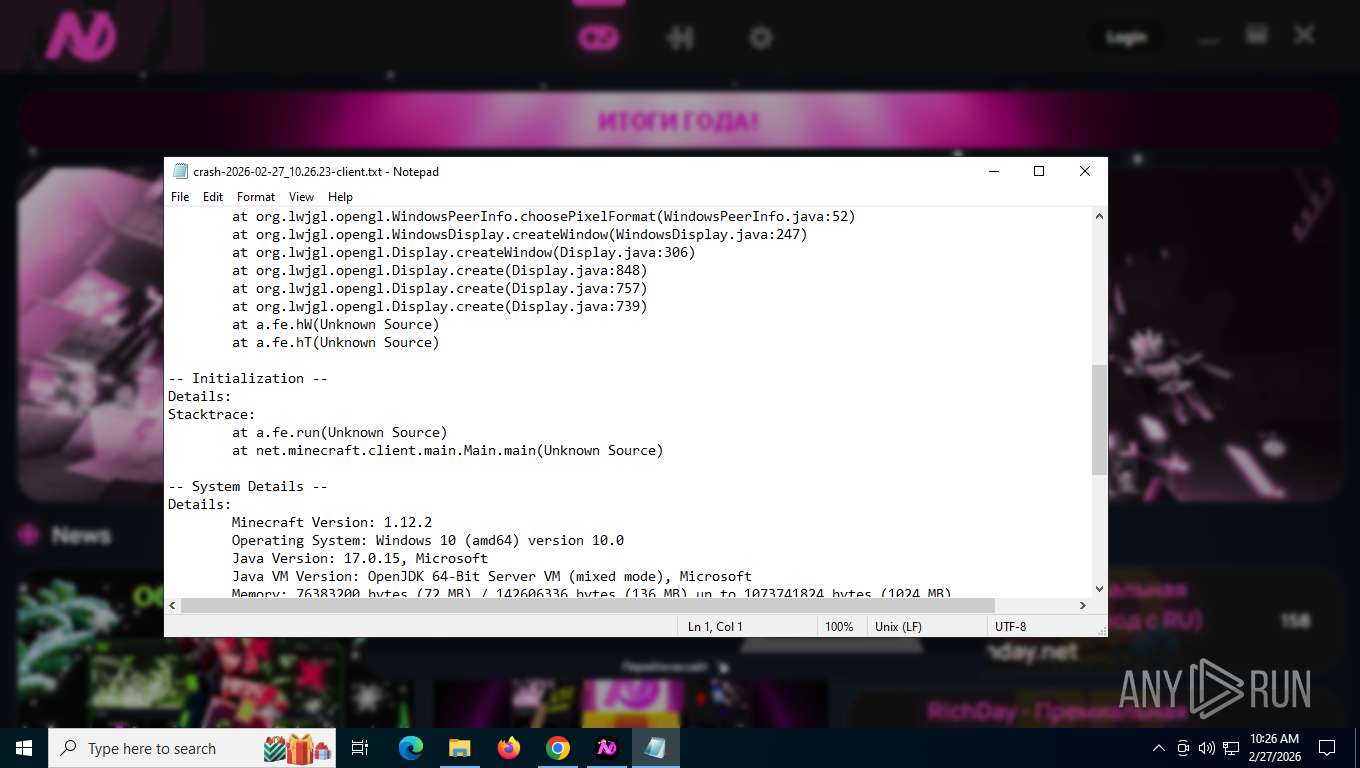This screenshot has height=768, width=1360.
Task: Launch Microsoft Edge from the taskbar
Action: [x=410, y=748]
